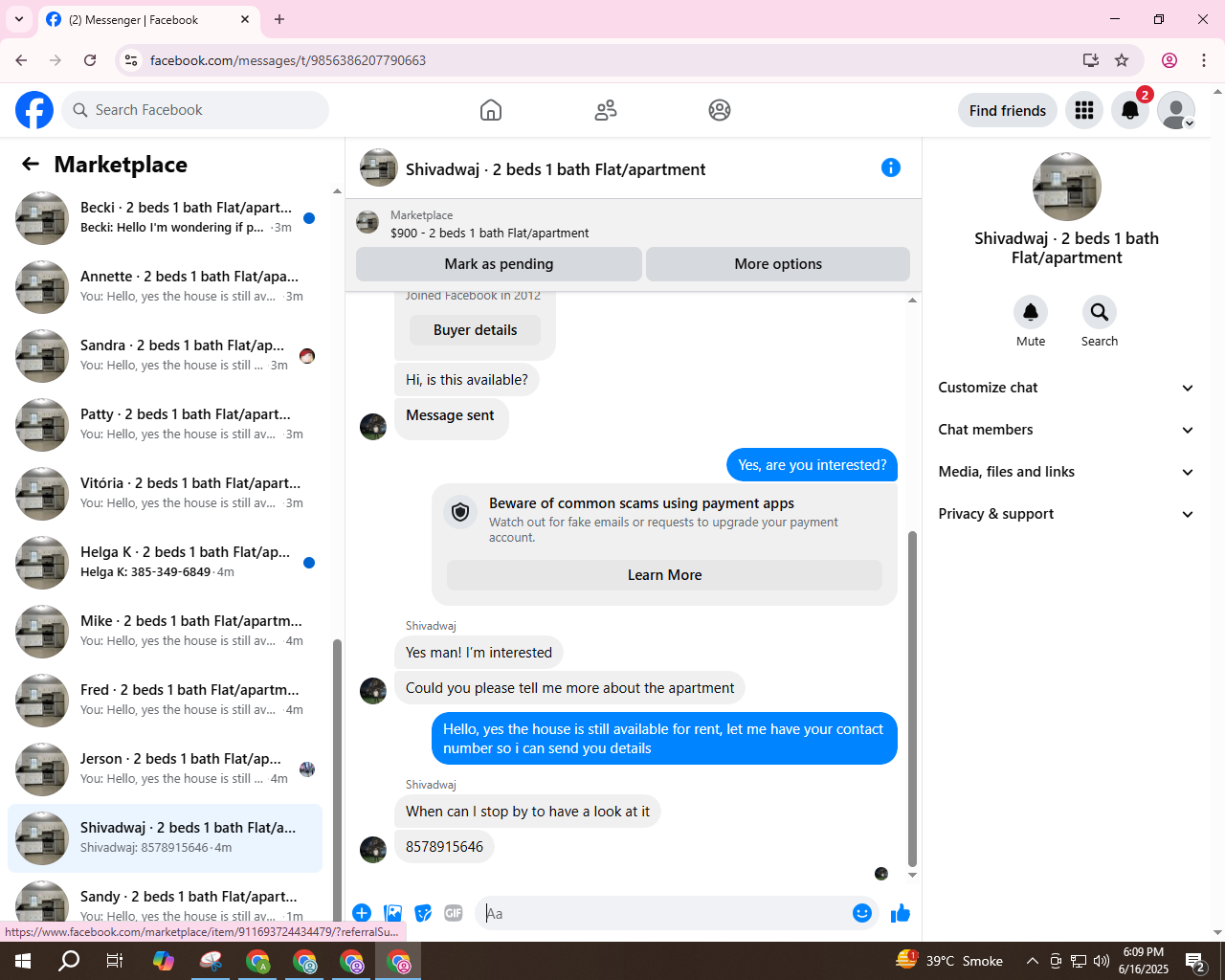Open Fred conversation
The width and height of the screenshot is (1225, 980).
click(x=165, y=701)
